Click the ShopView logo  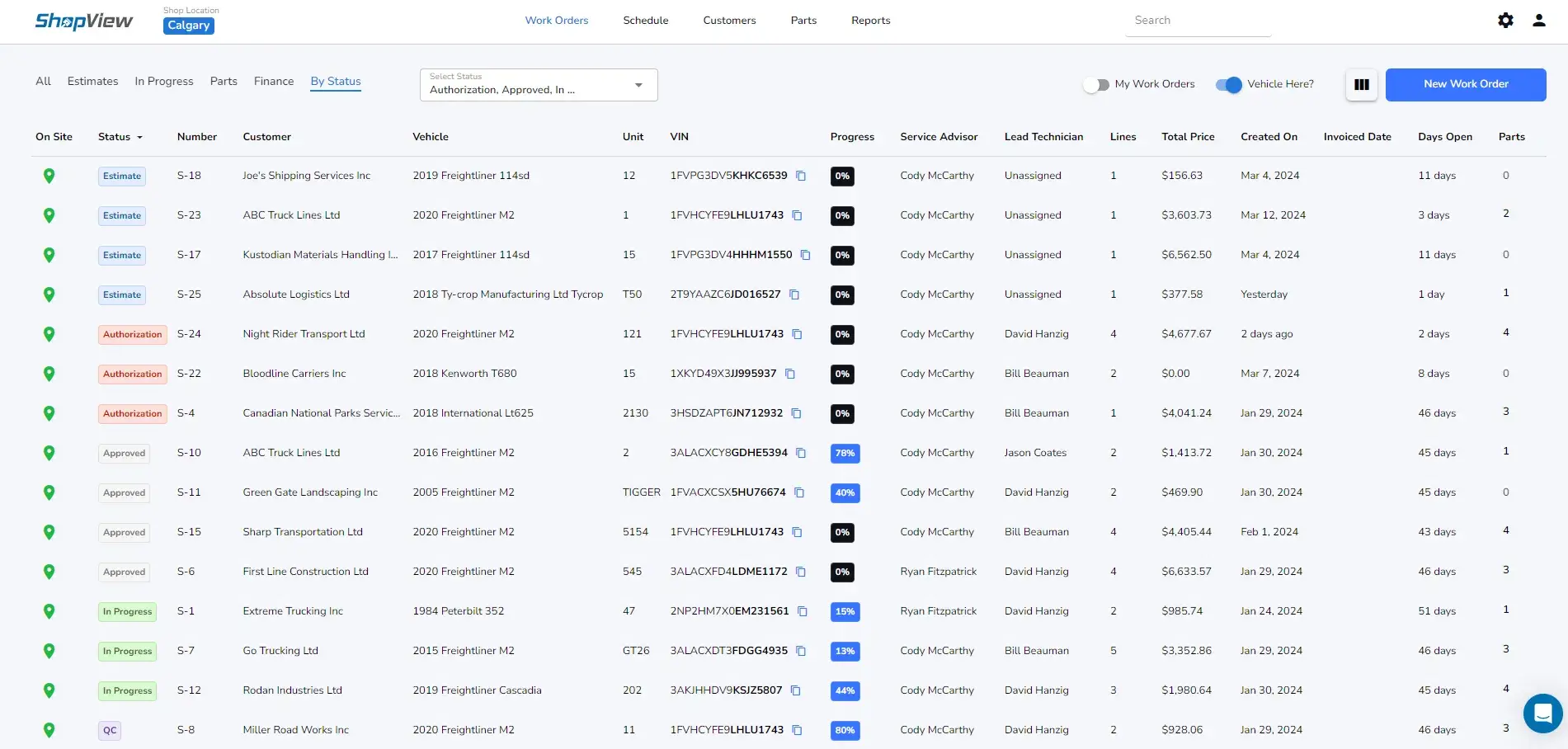(83, 21)
